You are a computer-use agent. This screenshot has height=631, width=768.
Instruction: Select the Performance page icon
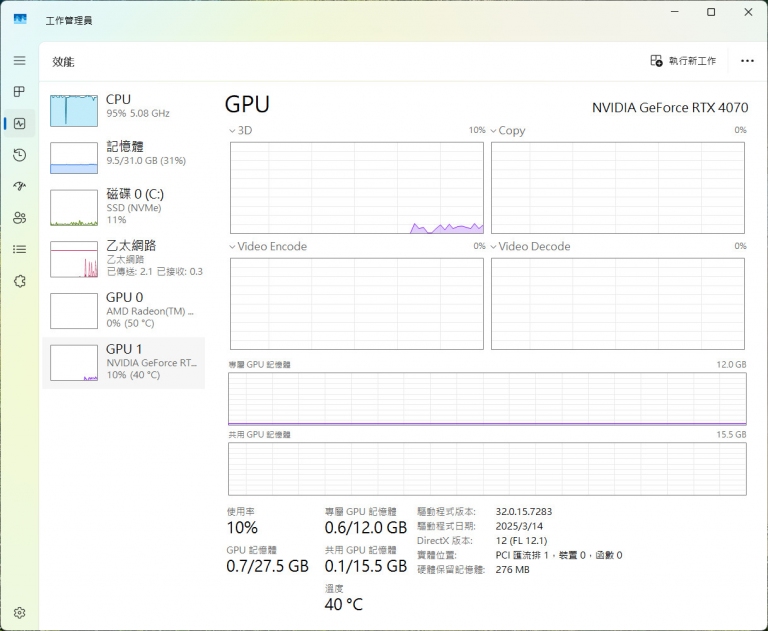click(x=19, y=124)
